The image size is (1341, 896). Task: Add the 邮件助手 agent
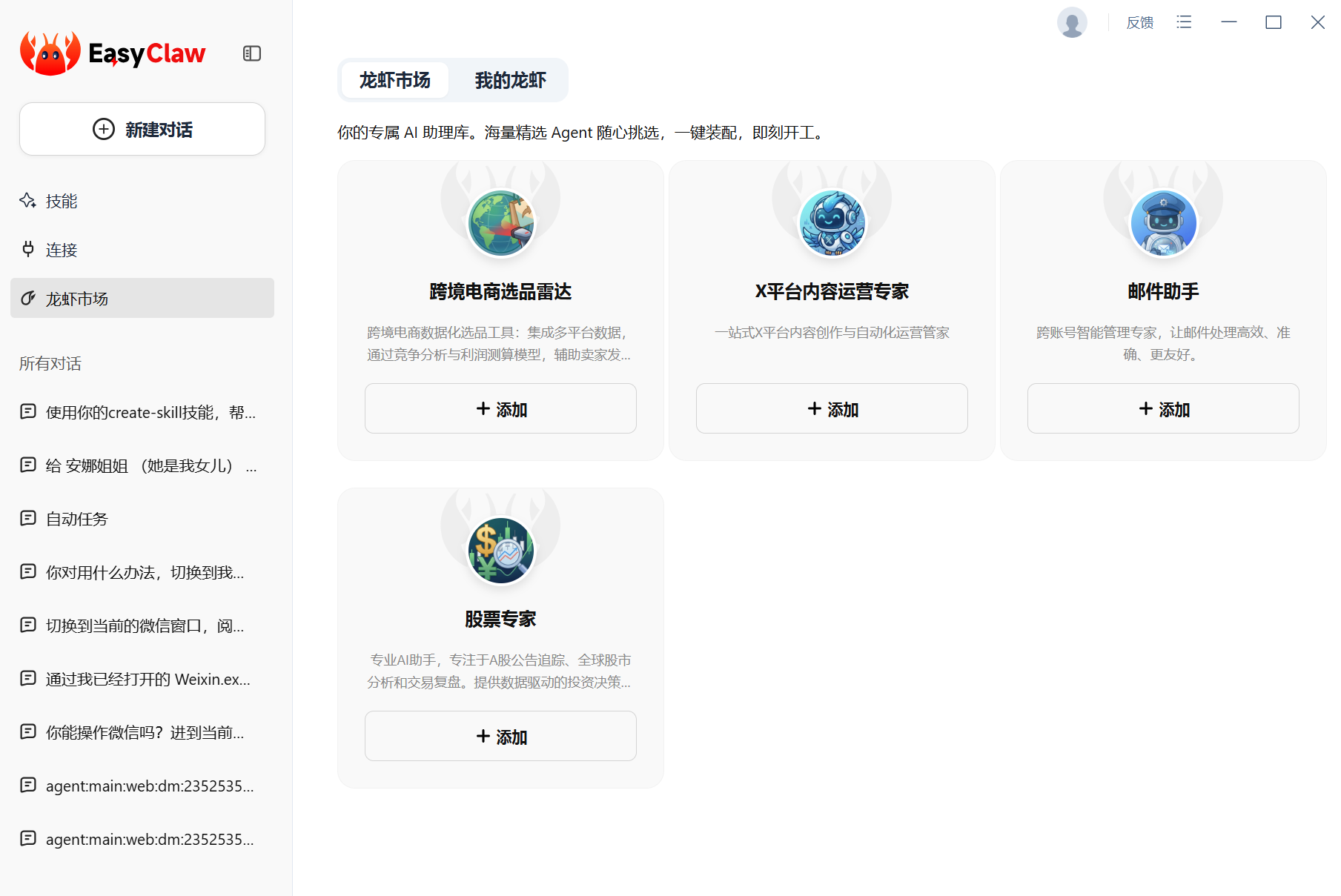tap(1163, 409)
